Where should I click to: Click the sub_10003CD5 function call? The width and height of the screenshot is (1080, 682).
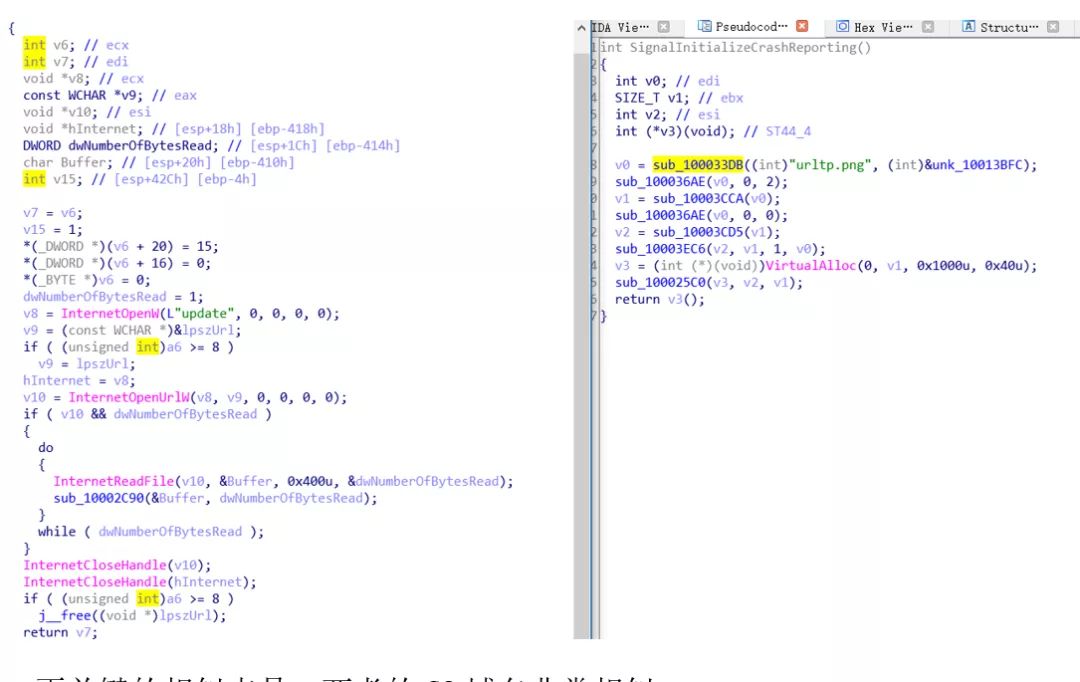pyautogui.click(x=698, y=232)
